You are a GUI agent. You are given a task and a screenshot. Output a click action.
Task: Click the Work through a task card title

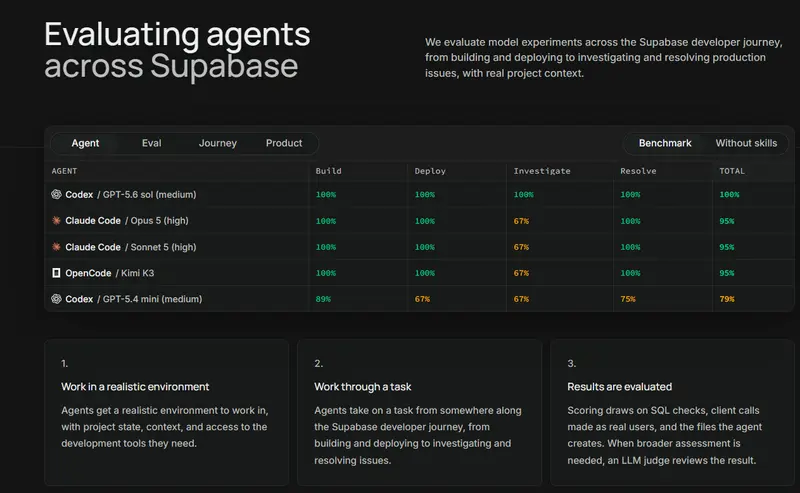click(363, 387)
